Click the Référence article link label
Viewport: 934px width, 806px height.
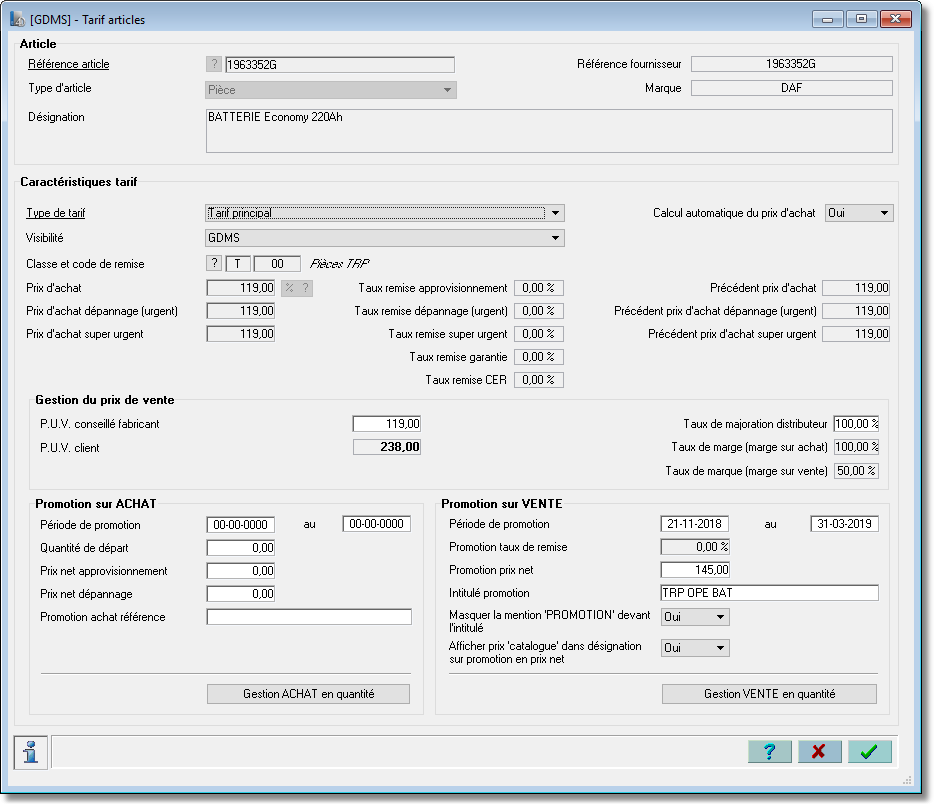(69, 64)
